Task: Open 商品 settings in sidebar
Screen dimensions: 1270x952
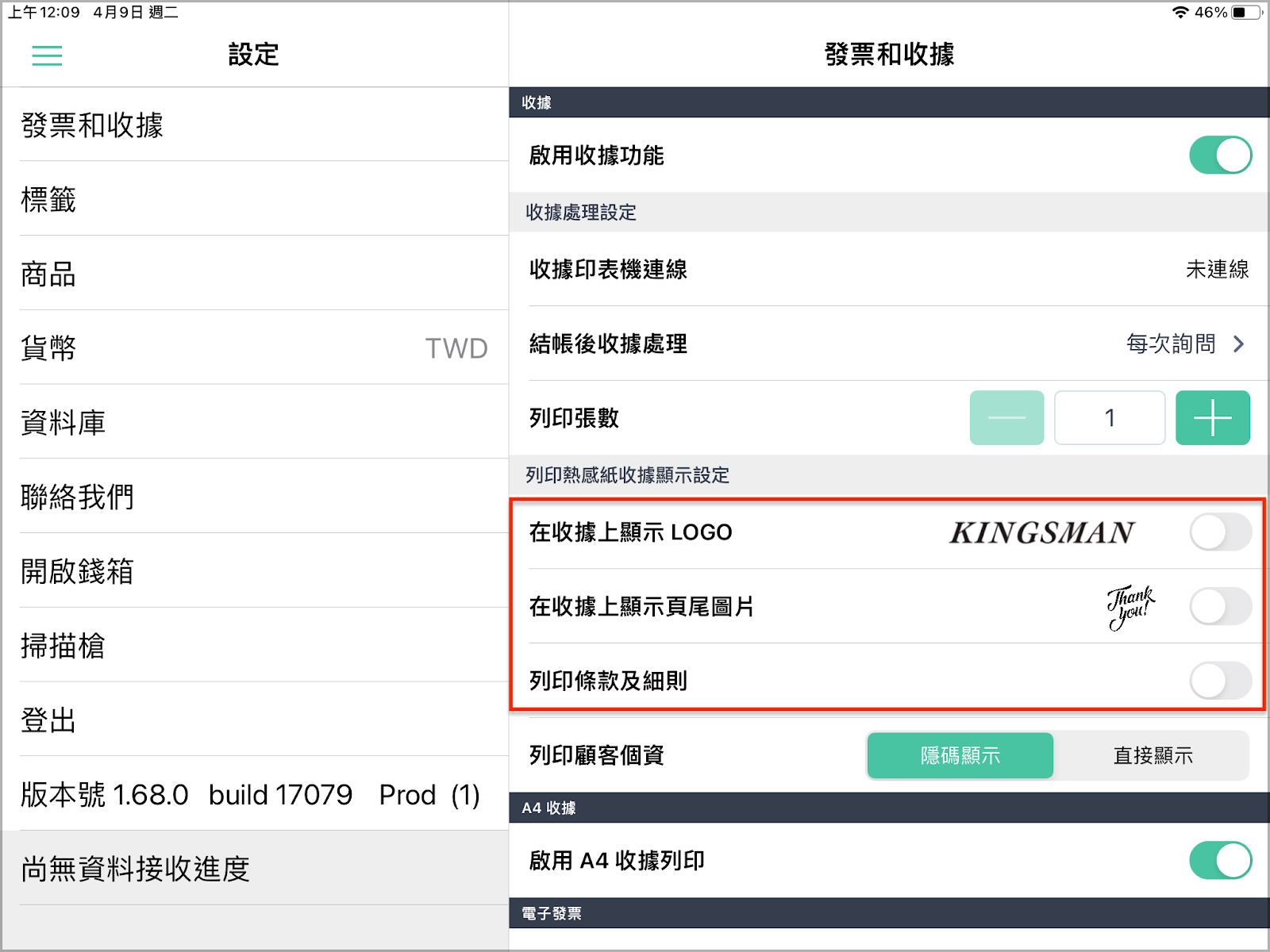Action: tap(255, 273)
